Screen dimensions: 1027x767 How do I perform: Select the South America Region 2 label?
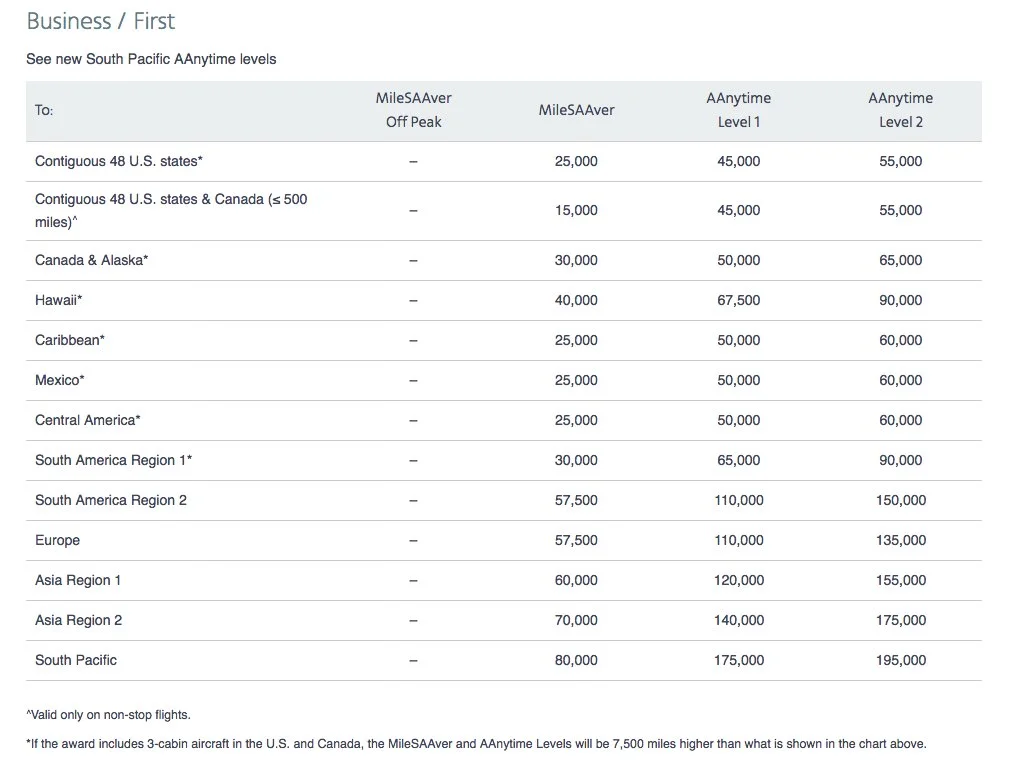(111, 500)
